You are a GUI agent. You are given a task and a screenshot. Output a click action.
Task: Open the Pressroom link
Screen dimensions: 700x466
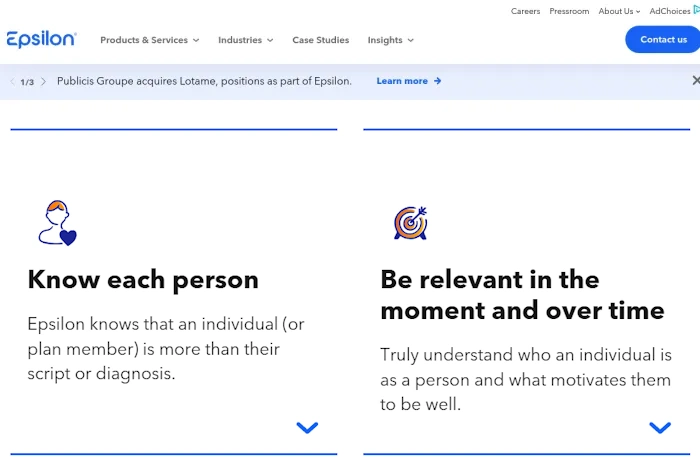click(569, 11)
